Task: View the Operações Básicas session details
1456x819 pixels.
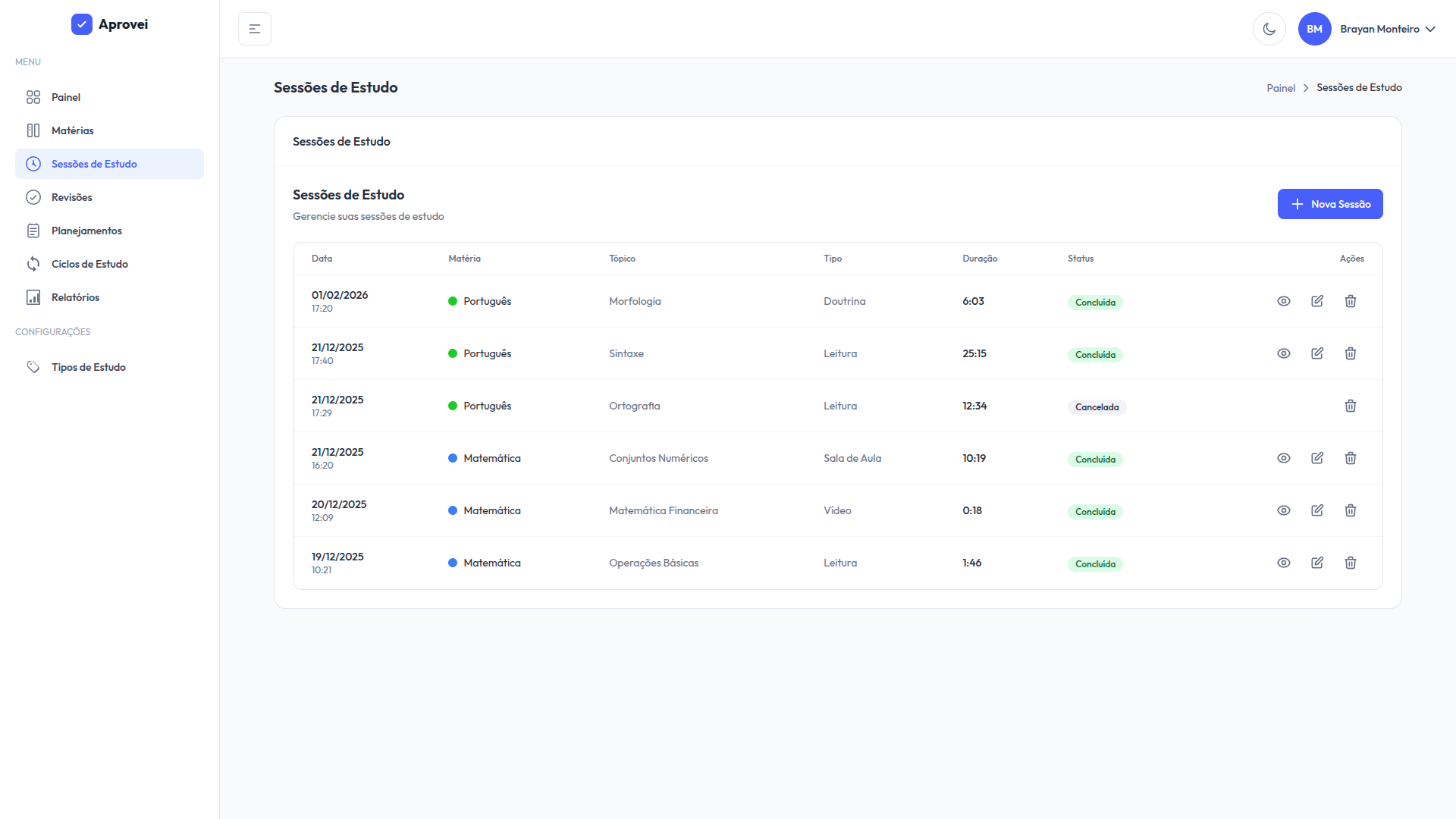Action: point(1284,563)
